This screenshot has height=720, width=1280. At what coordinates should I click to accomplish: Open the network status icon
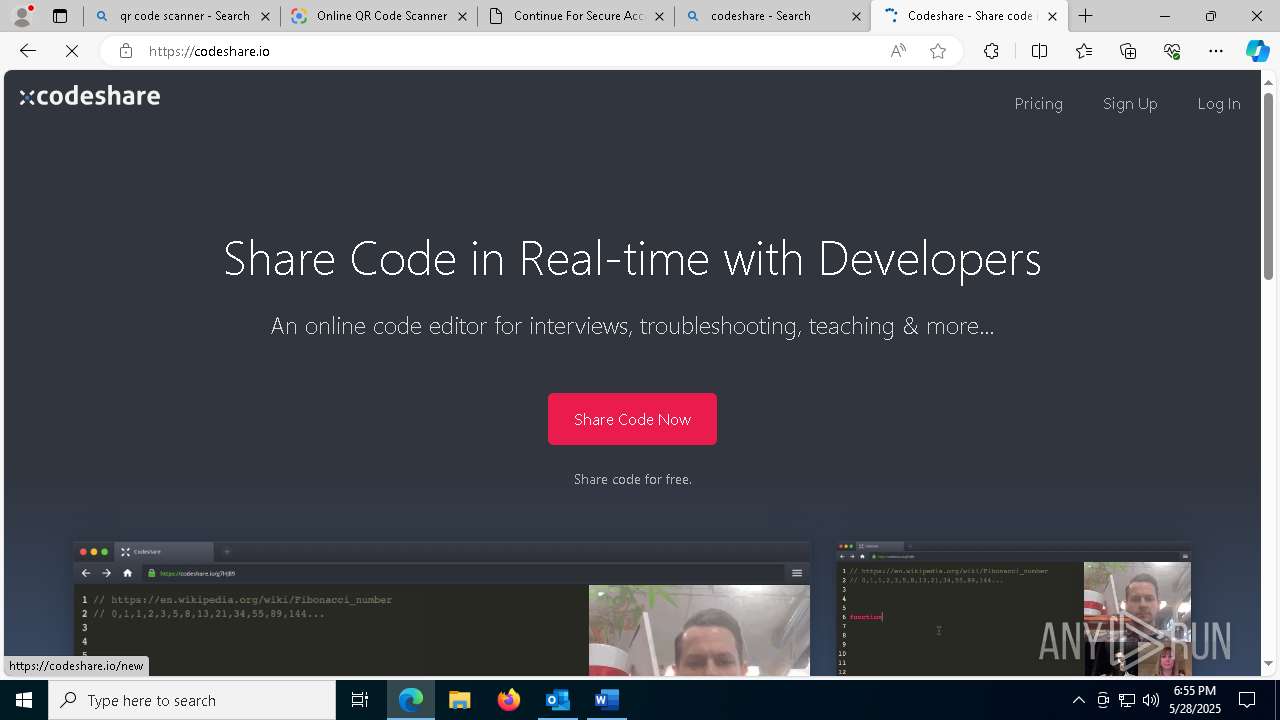[1127, 700]
